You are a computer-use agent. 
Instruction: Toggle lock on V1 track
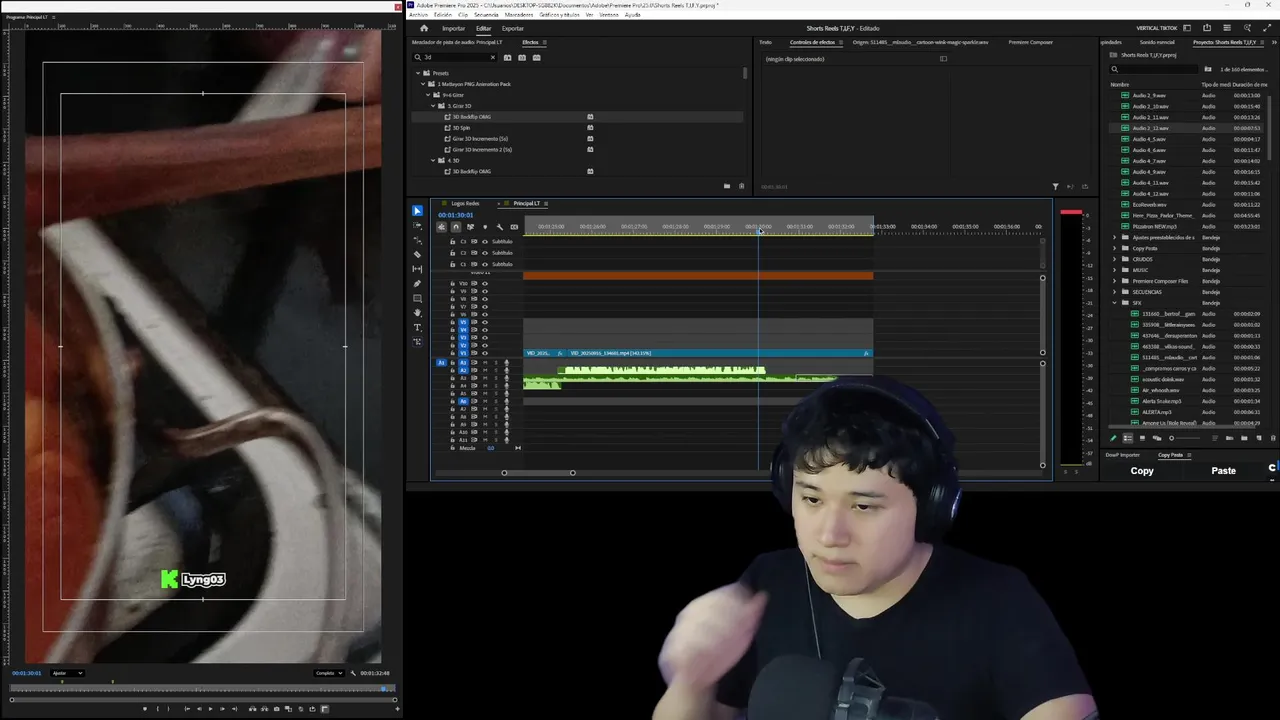[x=452, y=353]
